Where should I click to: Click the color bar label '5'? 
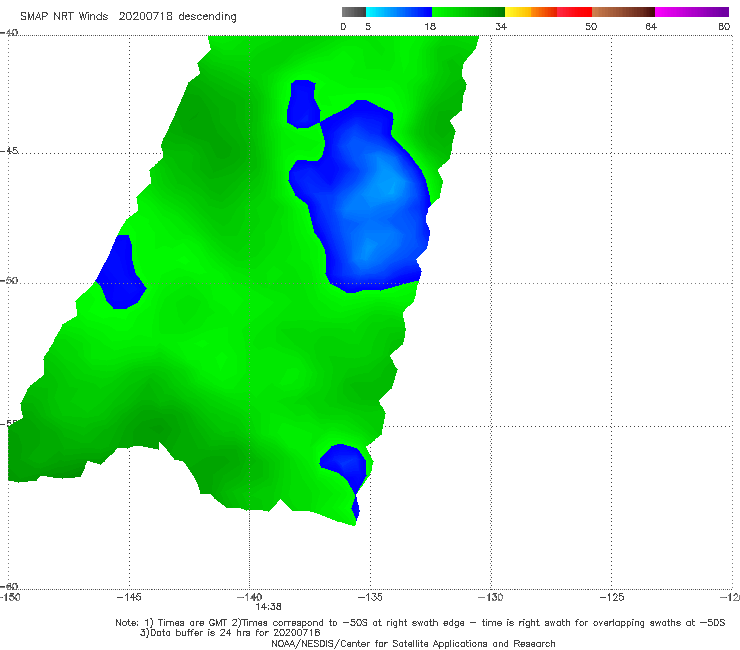coord(368,27)
